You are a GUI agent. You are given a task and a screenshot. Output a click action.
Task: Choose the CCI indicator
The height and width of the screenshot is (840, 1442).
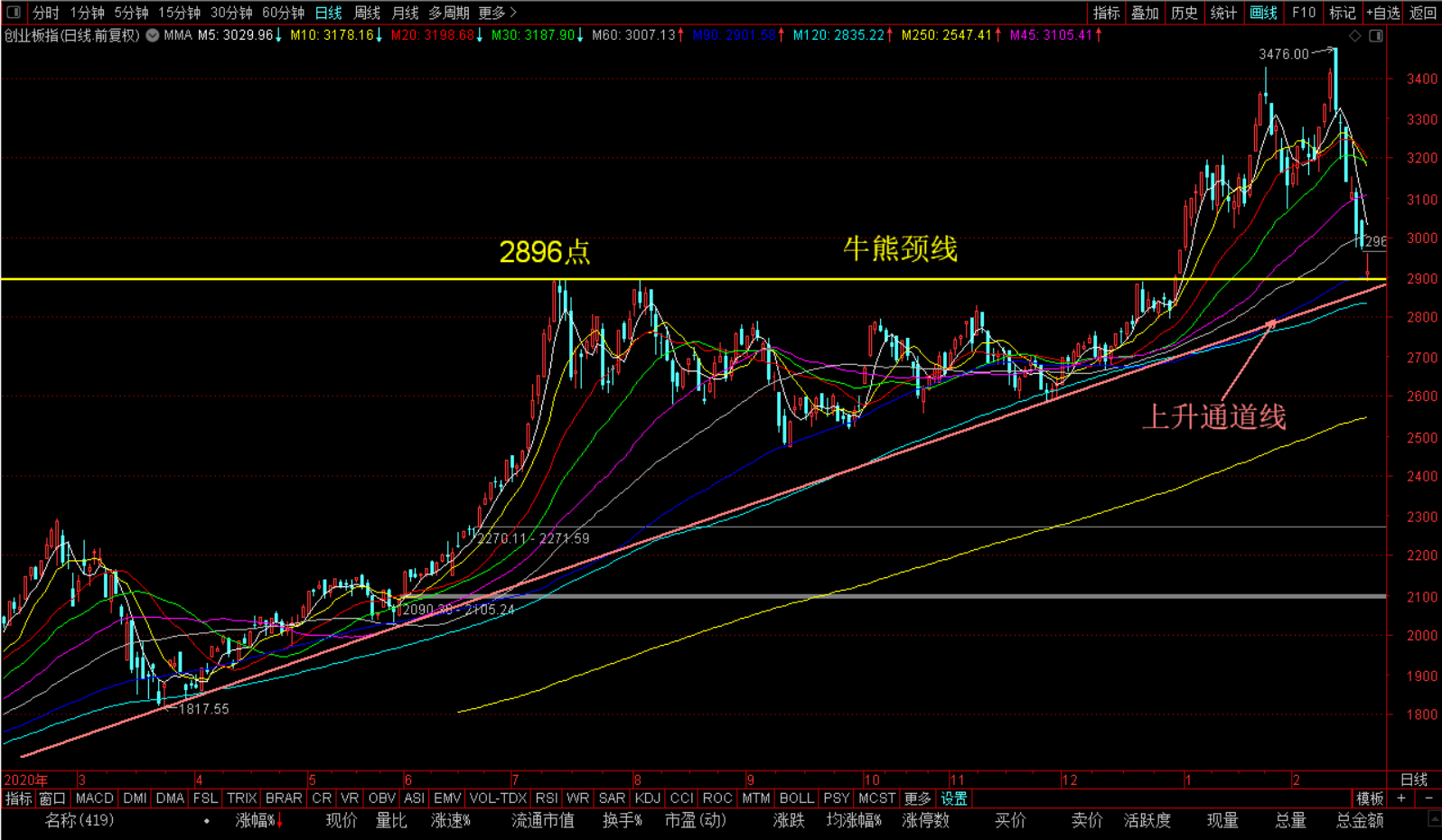click(682, 798)
